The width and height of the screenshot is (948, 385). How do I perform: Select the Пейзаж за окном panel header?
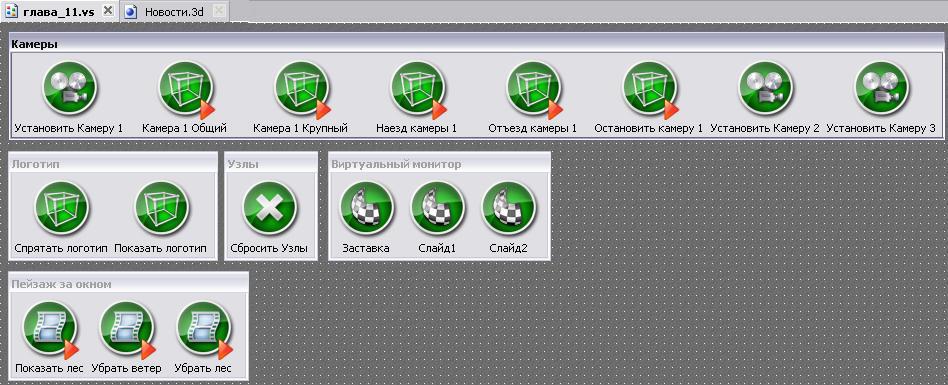[x=128, y=283]
